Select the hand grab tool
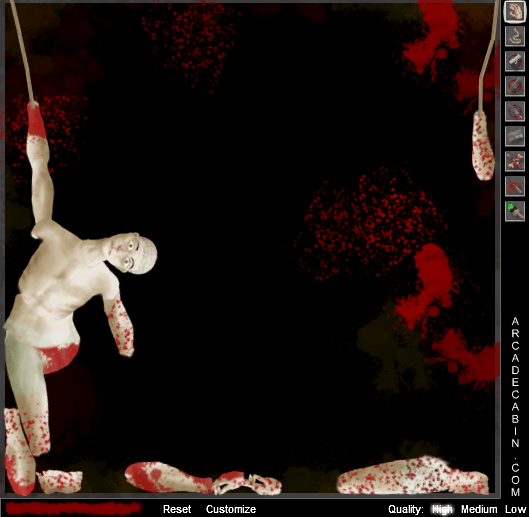Image resolution: width=529 pixels, height=517 pixels. [x=514, y=11]
